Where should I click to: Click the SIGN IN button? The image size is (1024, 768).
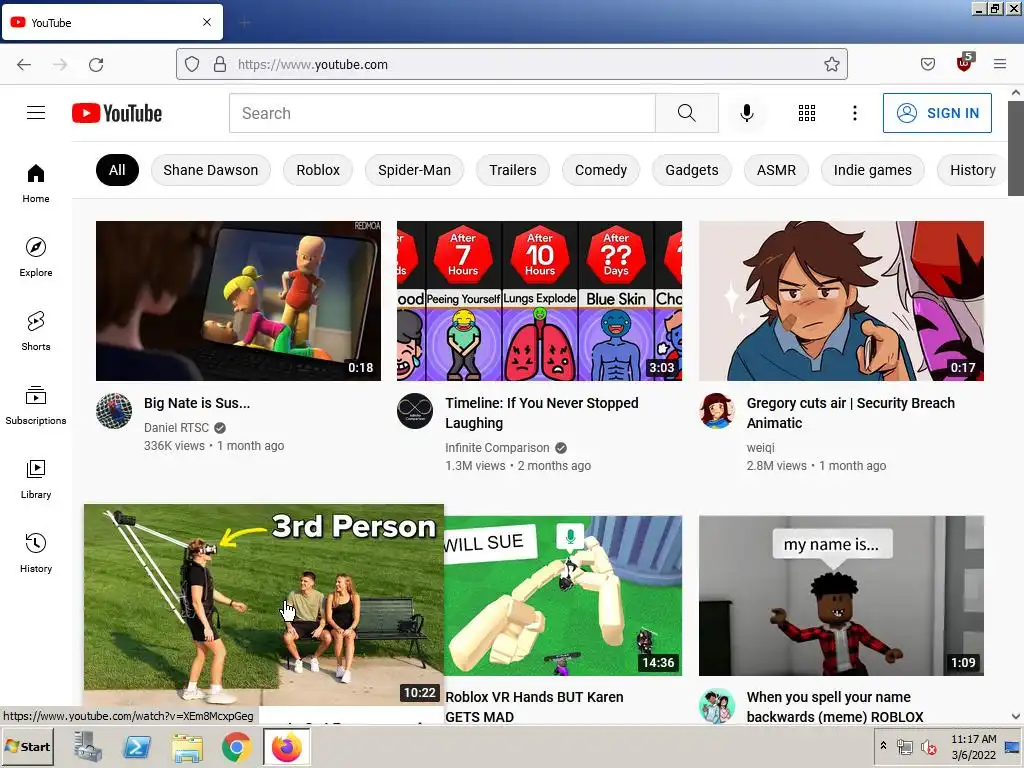pos(937,113)
